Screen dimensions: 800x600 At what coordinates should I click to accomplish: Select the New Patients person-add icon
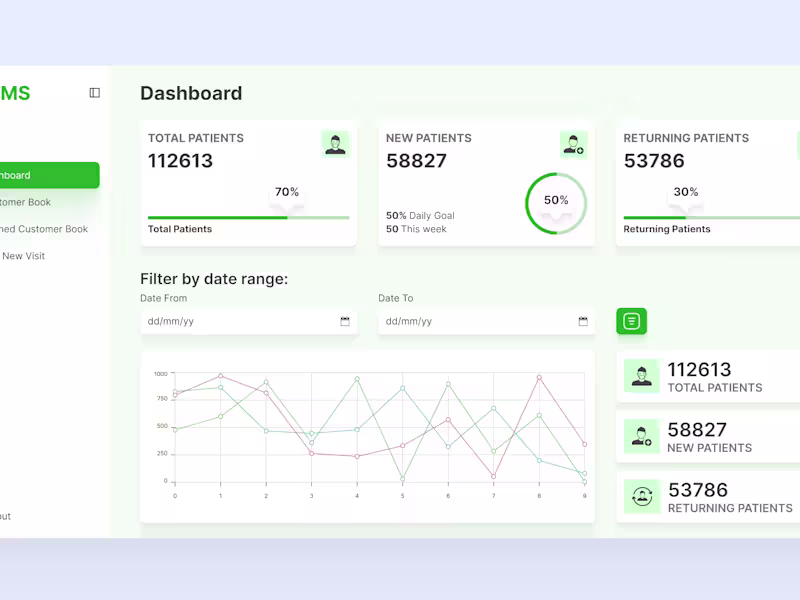[x=573, y=144]
